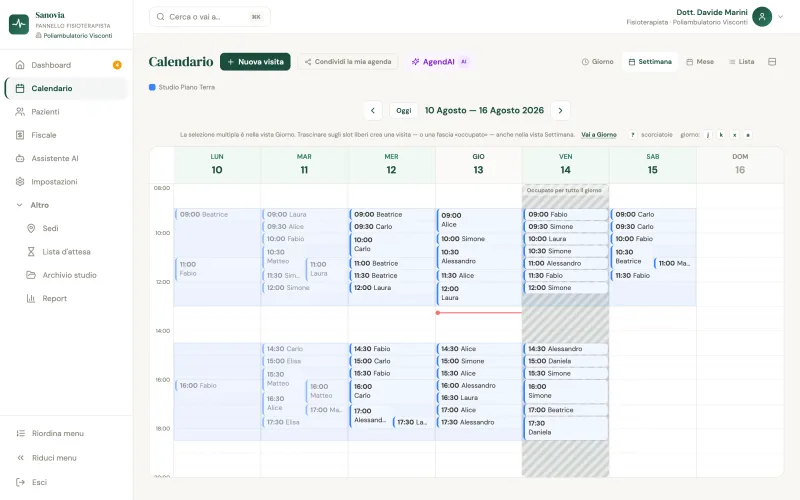Go to Fiscale section
This screenshot has width=800, height=500.
point(66,135)
